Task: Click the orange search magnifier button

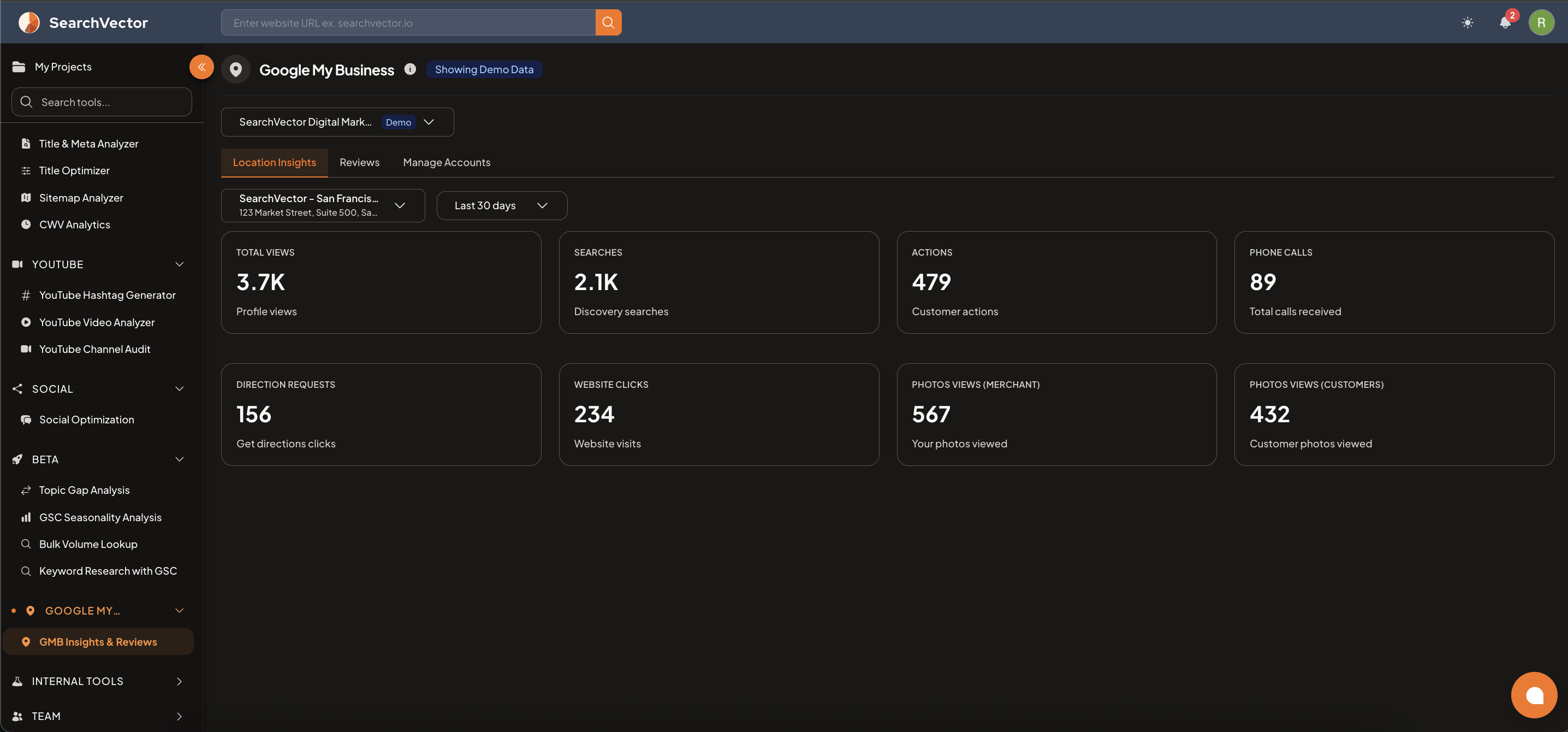Action: (608, 22)
